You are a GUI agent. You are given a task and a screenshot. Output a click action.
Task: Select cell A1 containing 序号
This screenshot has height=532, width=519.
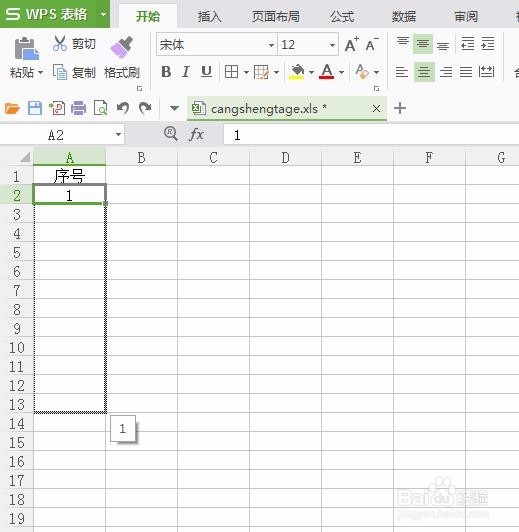coord(70,175)
